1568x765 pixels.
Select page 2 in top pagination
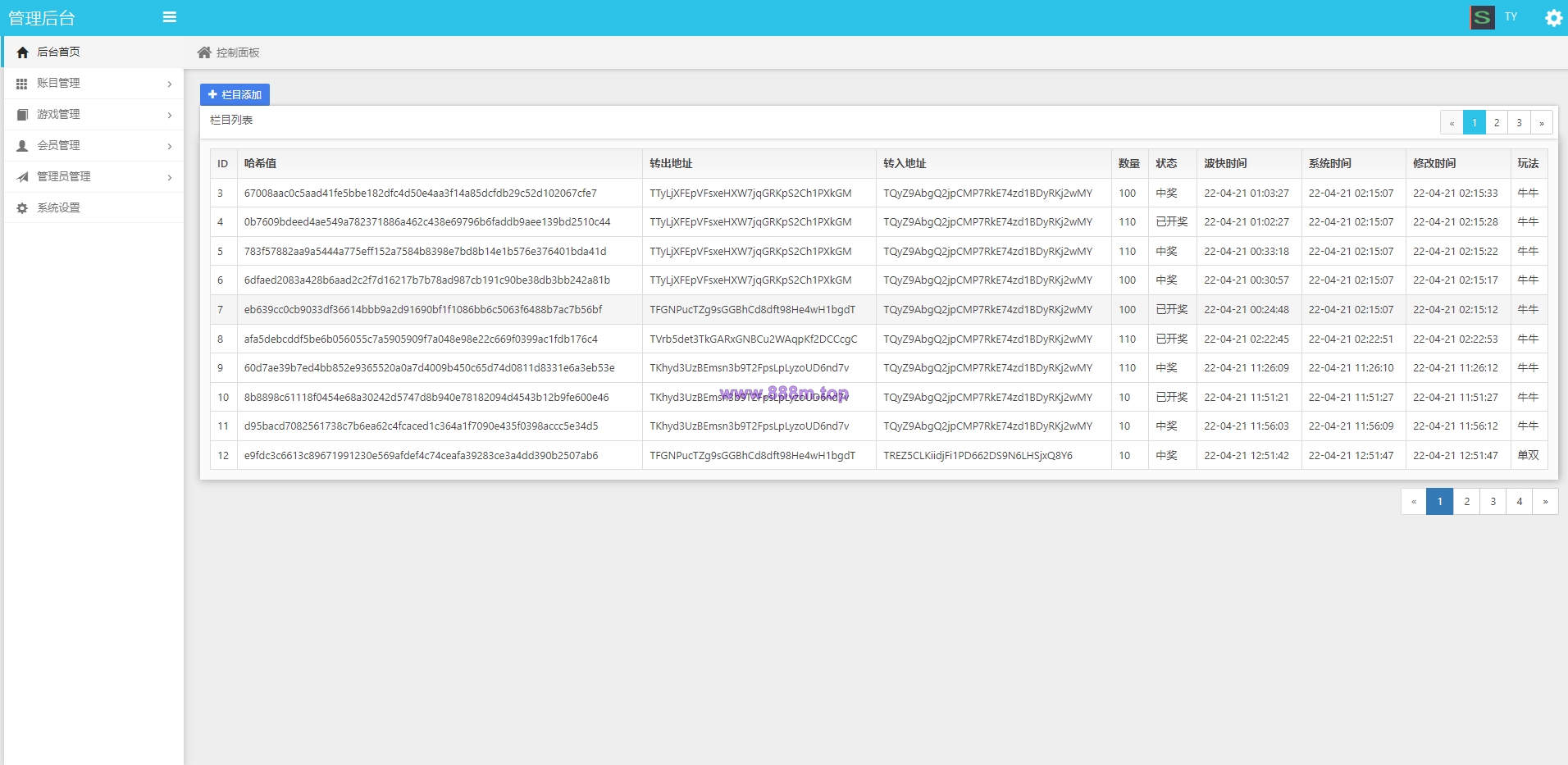tap(1497, 122)
